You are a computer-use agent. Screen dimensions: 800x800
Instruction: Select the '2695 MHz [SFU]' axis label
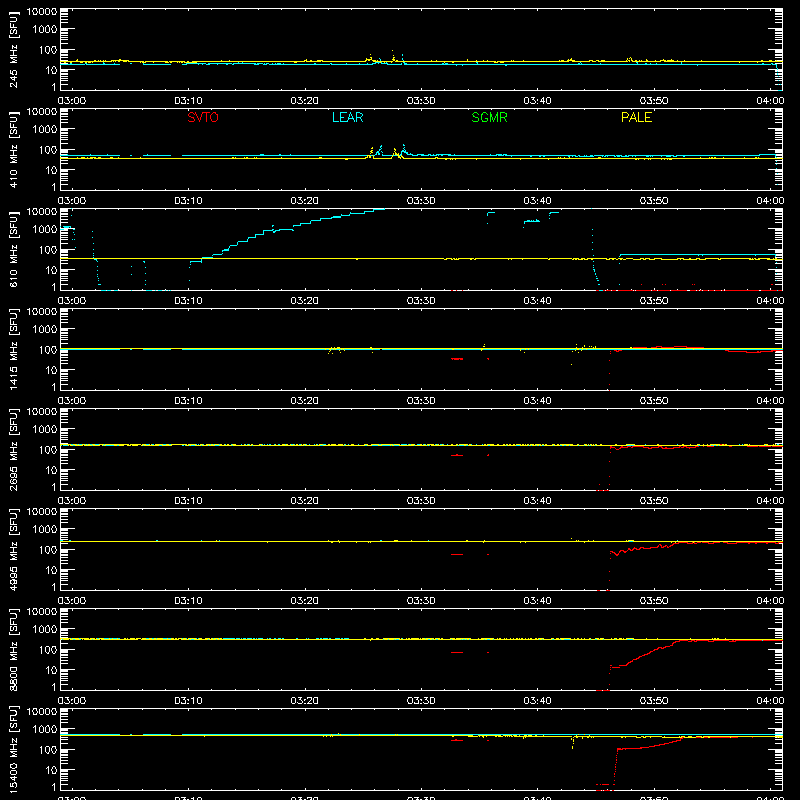coord(14,450)
